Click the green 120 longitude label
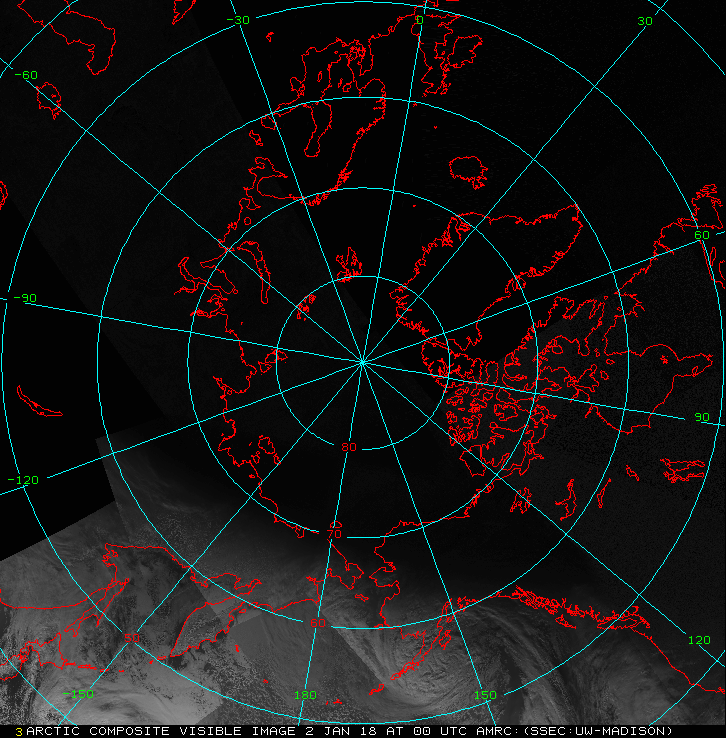This screenshot has width=726, height=738. tap(699, 640)
